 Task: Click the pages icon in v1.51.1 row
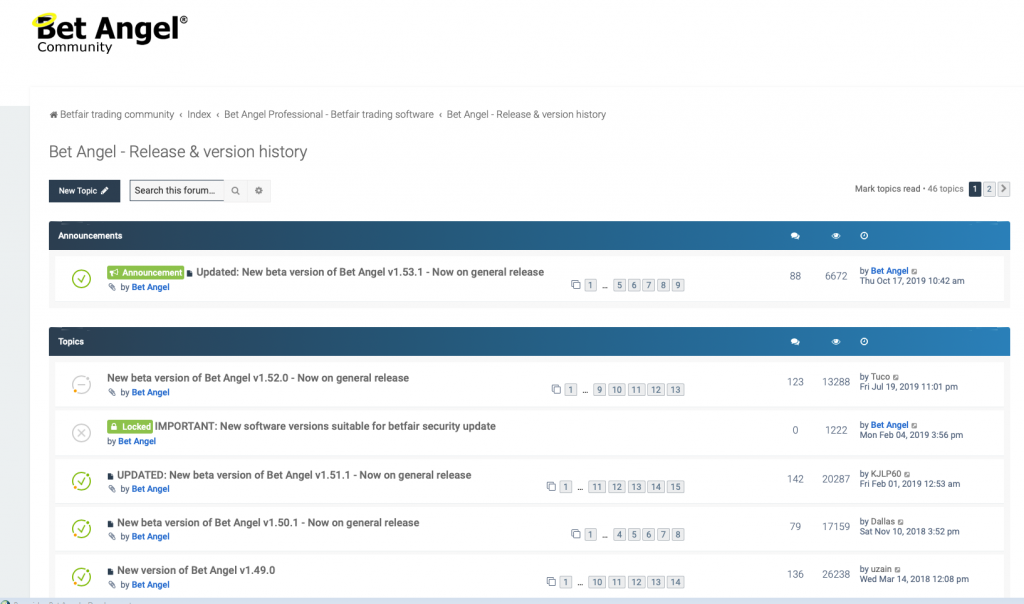(x=551, y=486)
